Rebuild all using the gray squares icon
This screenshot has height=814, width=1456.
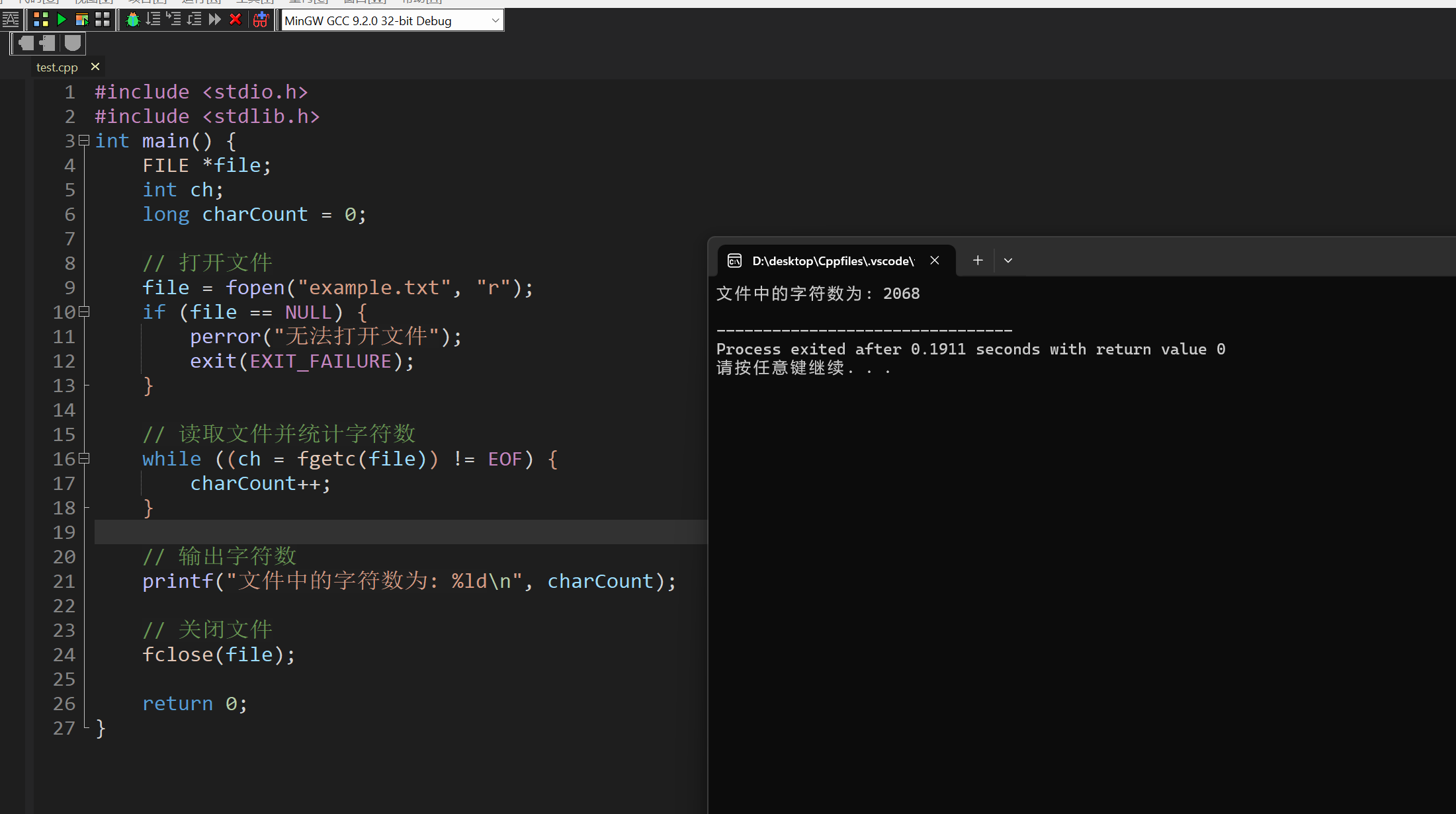[x=103, y=20]
